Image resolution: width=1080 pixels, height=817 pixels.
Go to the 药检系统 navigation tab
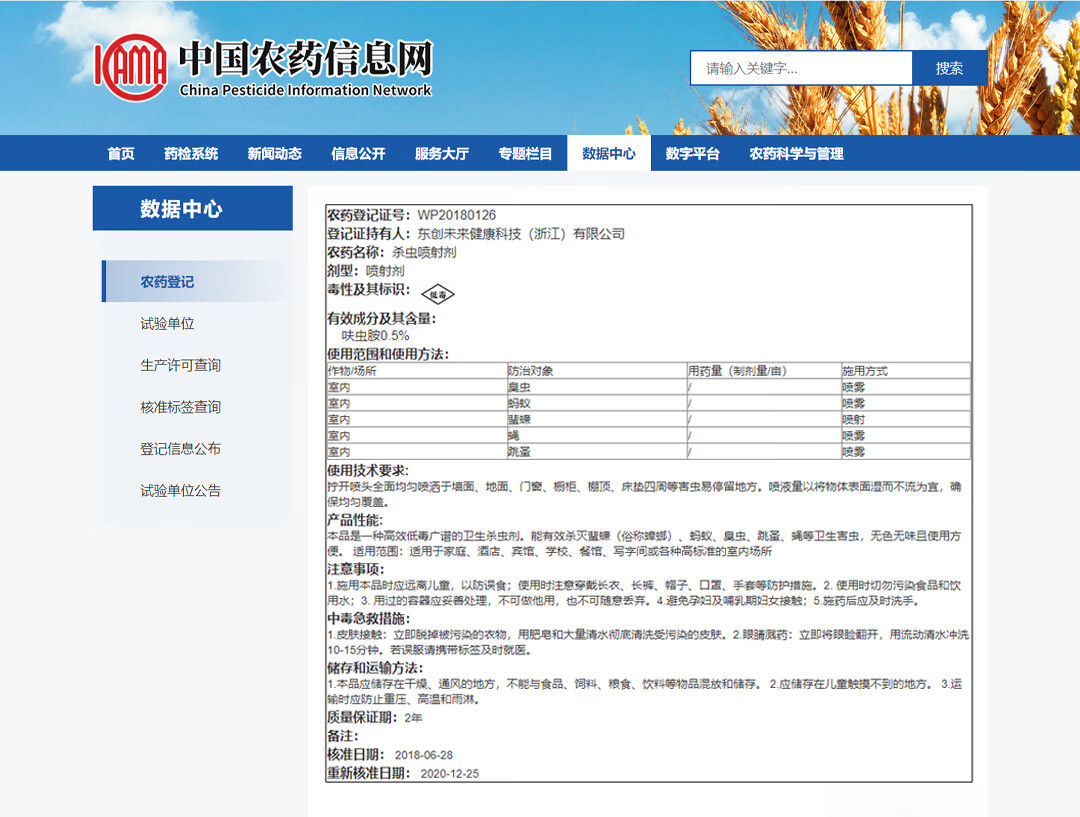click(x=191, y=154)
